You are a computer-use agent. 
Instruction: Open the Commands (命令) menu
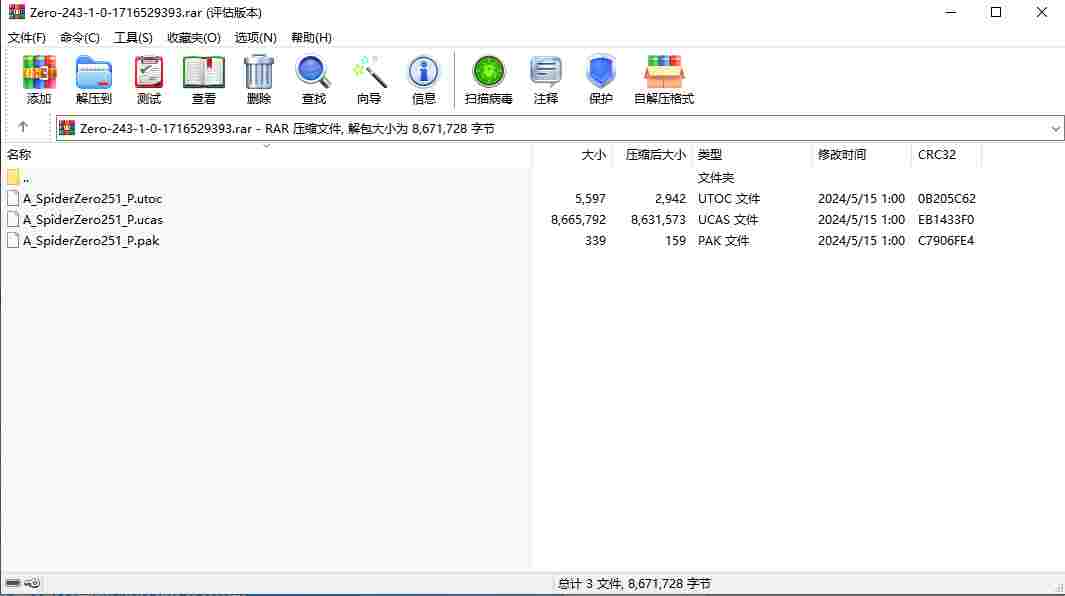[x=79, y=37]
